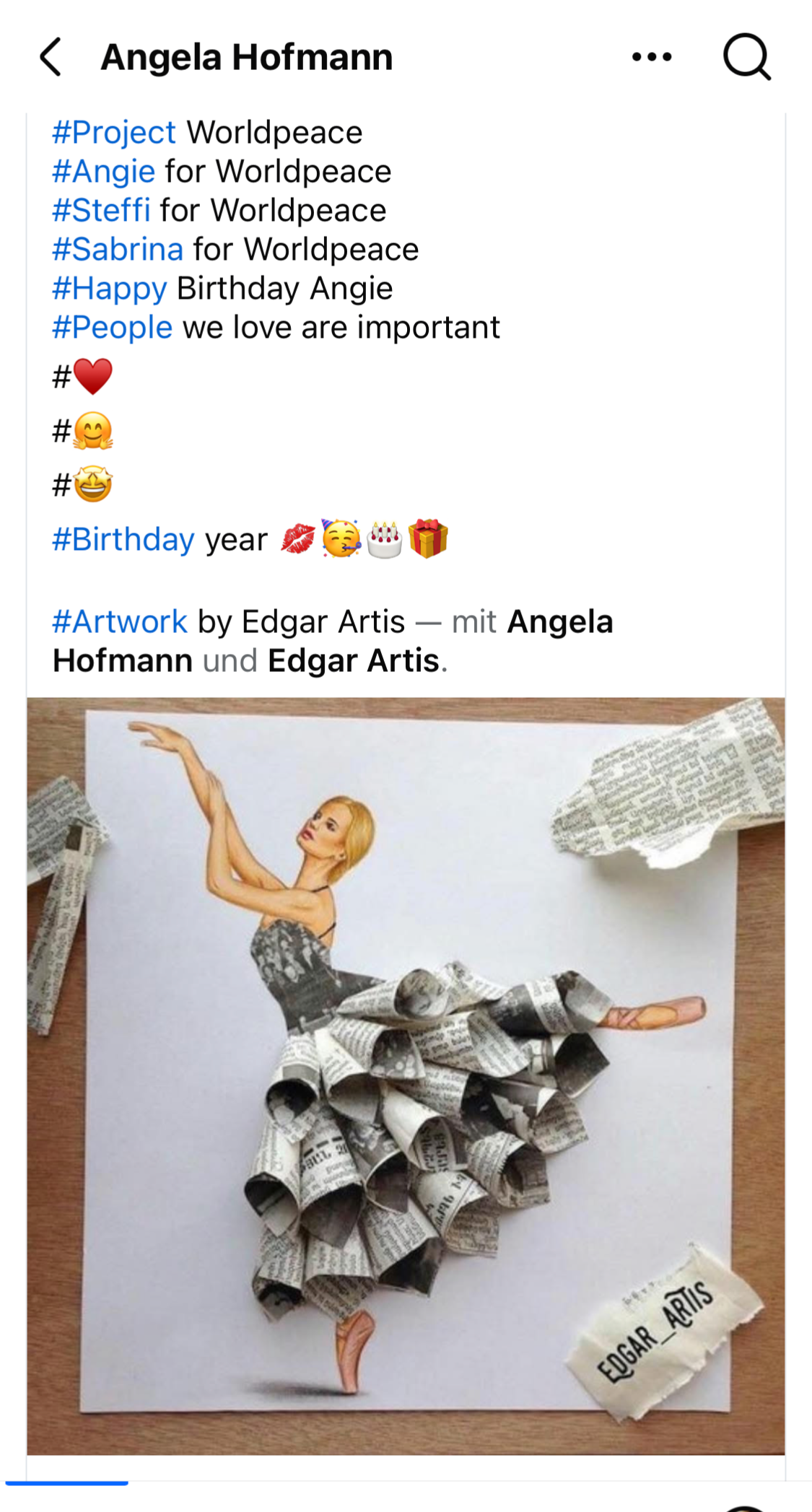Tap the back arrow icon
This screenshot has height=1512, width=812.
tap(51, 57)
